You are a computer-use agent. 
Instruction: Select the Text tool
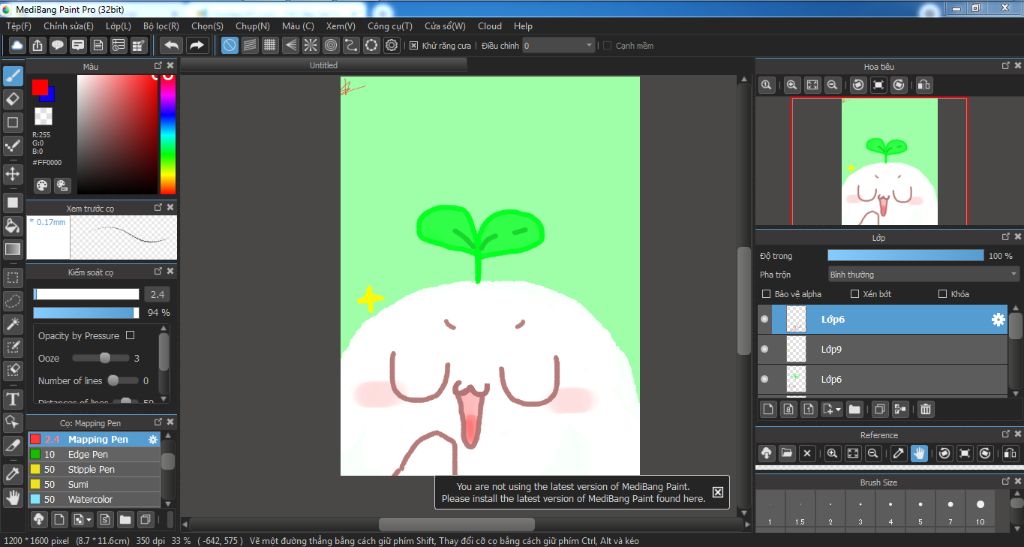(x=13, y=398)
